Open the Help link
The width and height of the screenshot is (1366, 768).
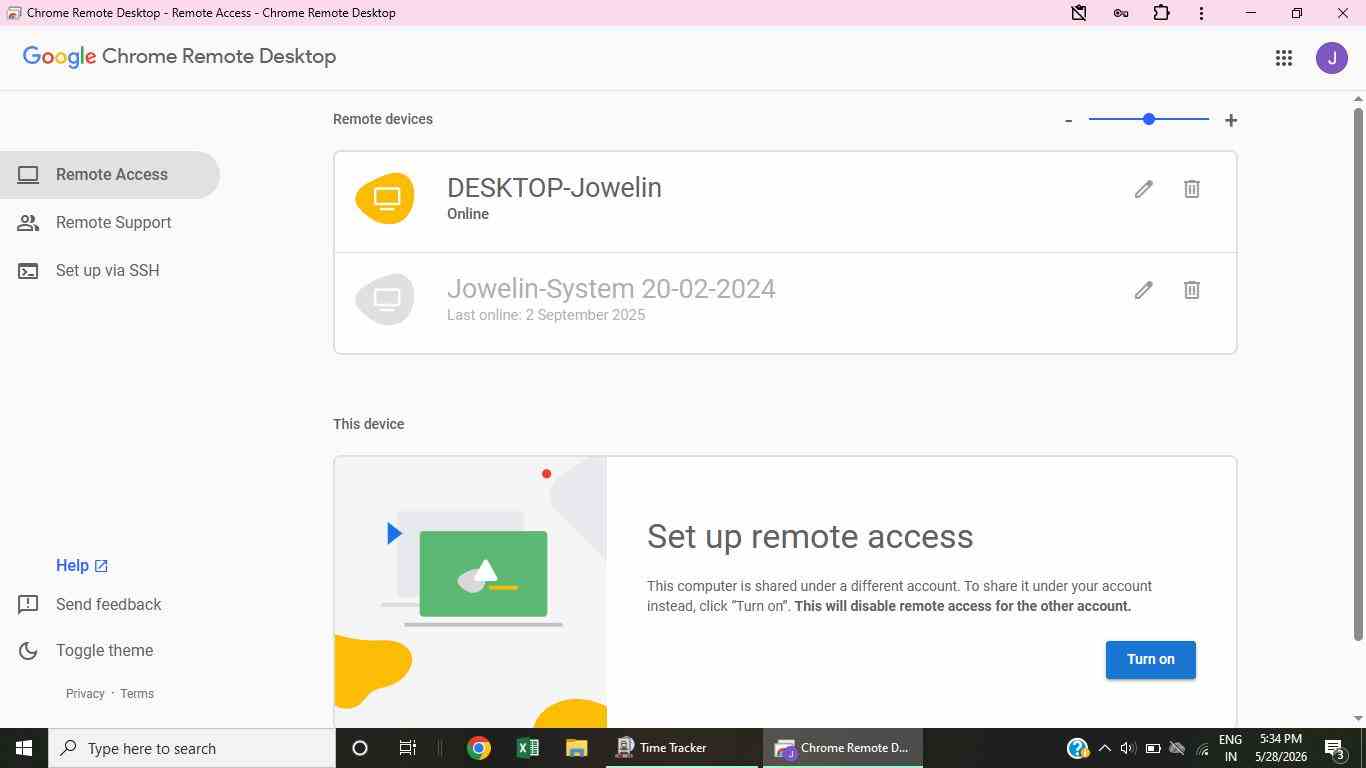click(82, 566)
